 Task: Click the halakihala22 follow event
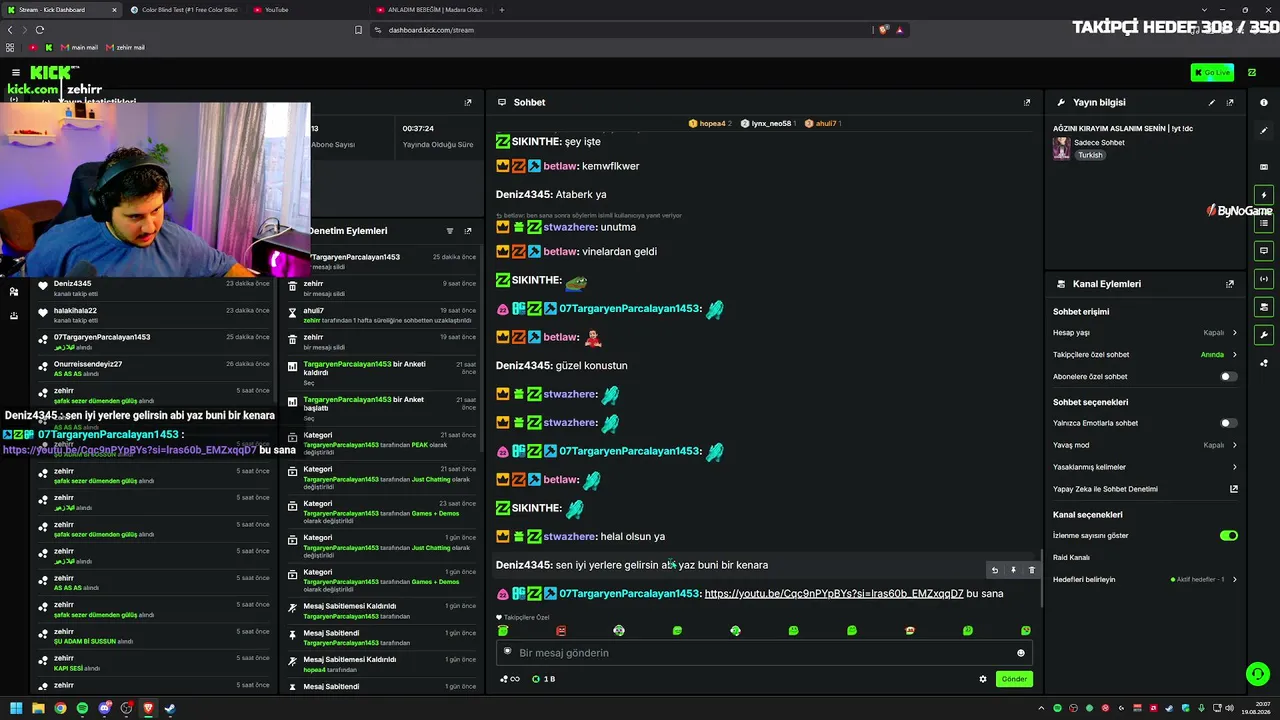[153, 315]
